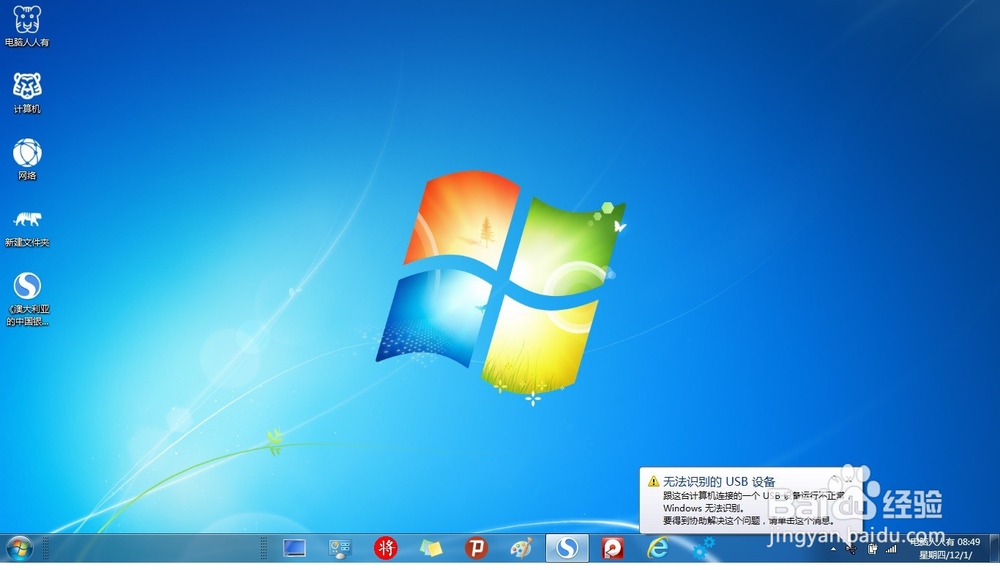Image resolution: width=1000 pixels, height=570 pixels.
Task: Open the clock showing 08:49
Action: point(968,542)
